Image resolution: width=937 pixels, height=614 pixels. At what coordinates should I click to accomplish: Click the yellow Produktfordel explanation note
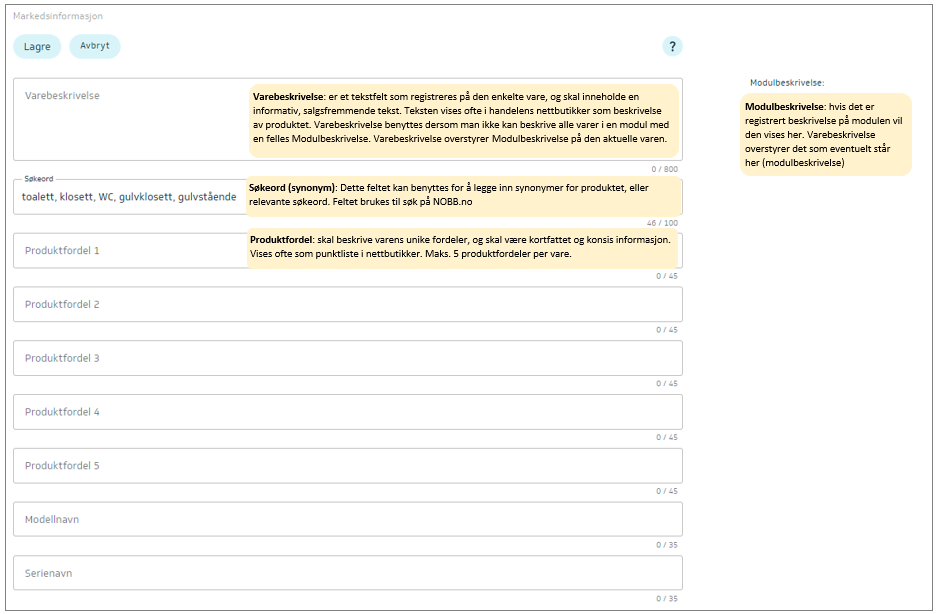click(x=464, y=248)
